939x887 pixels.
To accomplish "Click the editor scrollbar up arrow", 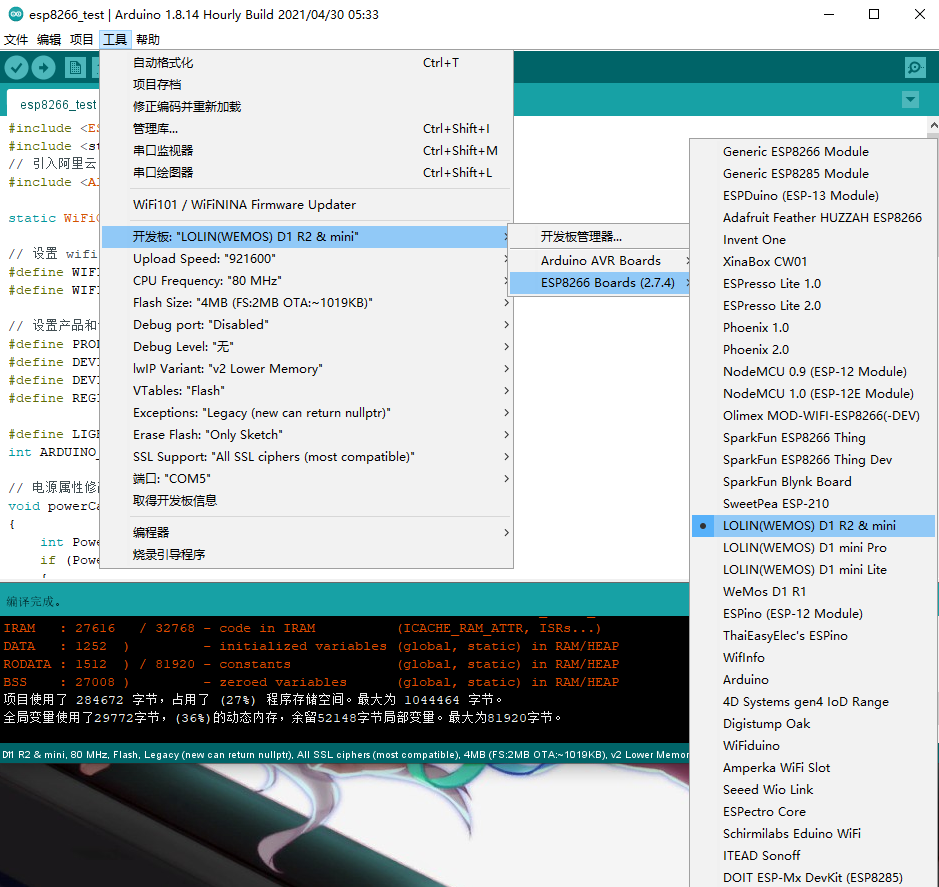I will pyautogui.click(x=933, y=125).
